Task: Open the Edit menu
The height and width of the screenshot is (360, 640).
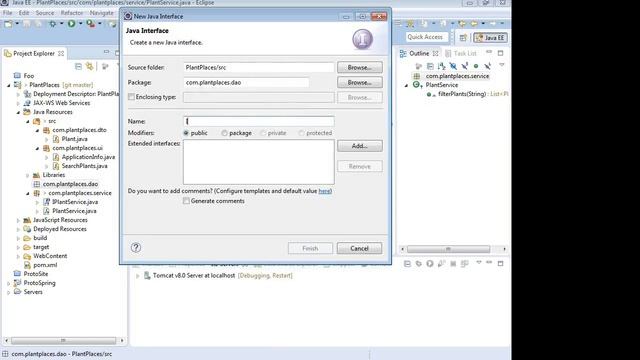Action: (24, 13)
